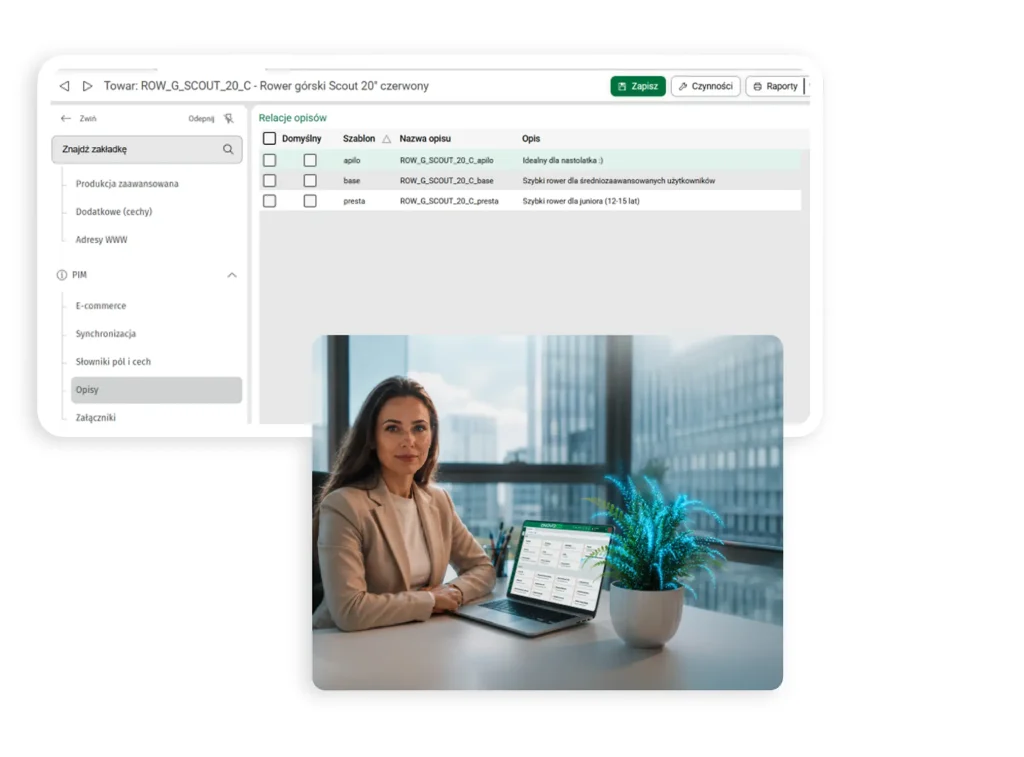Tick the Domyślny checkbox for base row
Viewport: 1024px width, 757px height.
(310, 180)
